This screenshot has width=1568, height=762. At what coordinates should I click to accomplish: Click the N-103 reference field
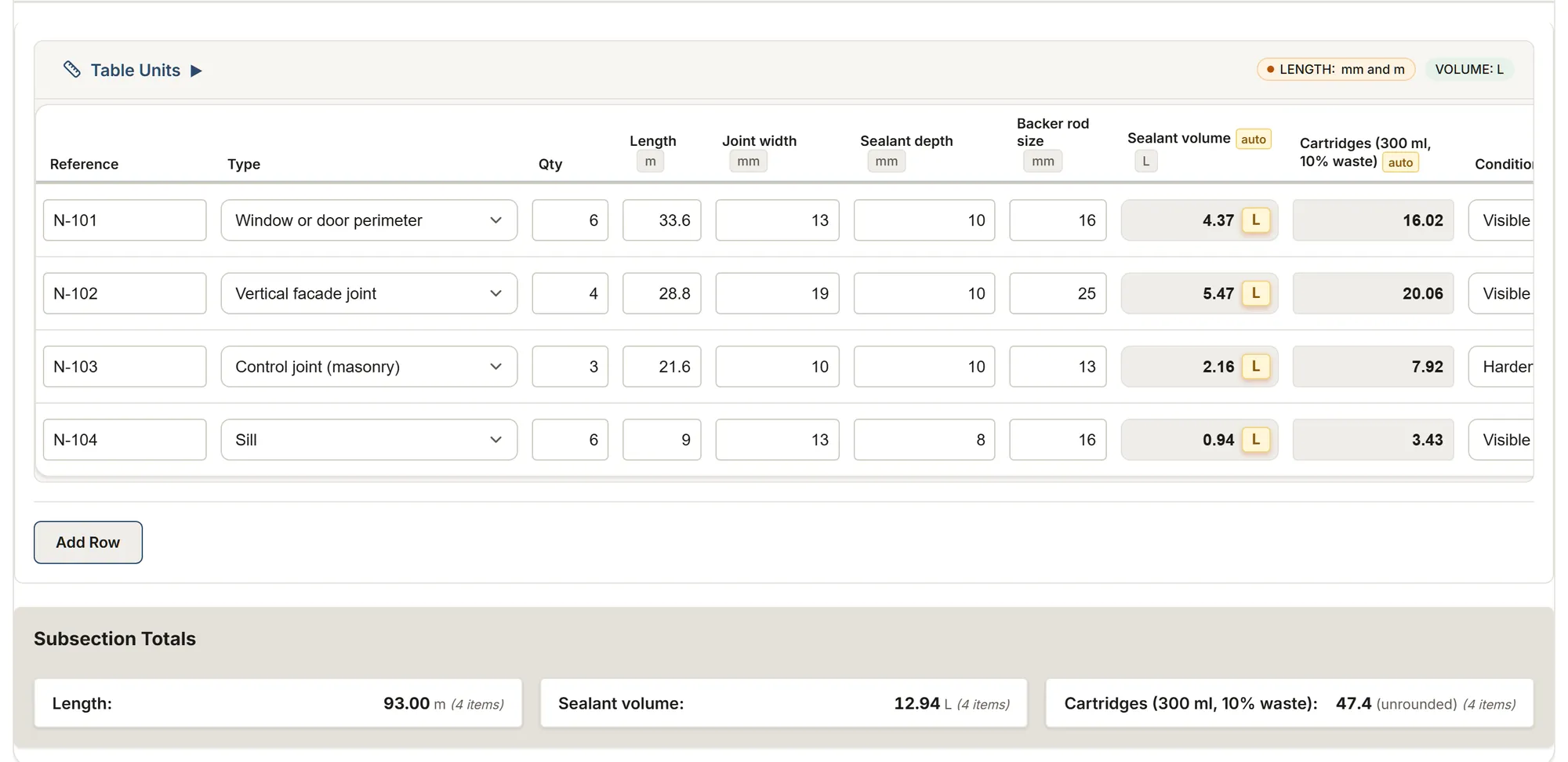(125, 367)
